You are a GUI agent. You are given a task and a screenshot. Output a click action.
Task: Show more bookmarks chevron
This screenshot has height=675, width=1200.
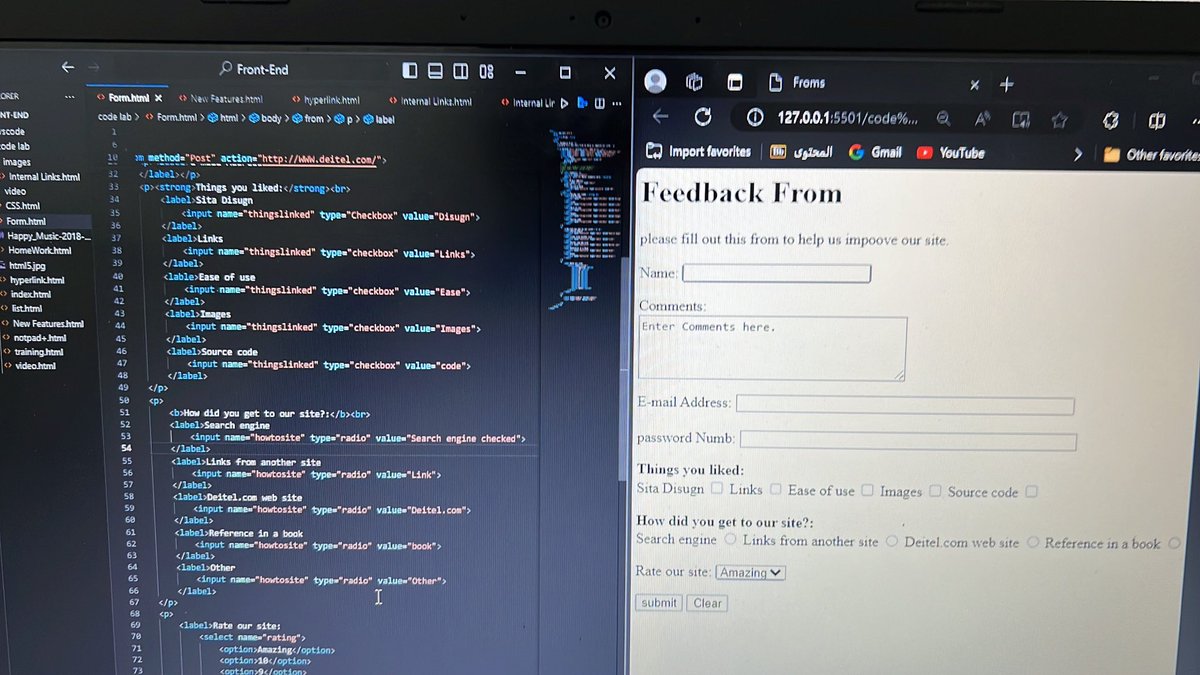[x=1078, y=154]
